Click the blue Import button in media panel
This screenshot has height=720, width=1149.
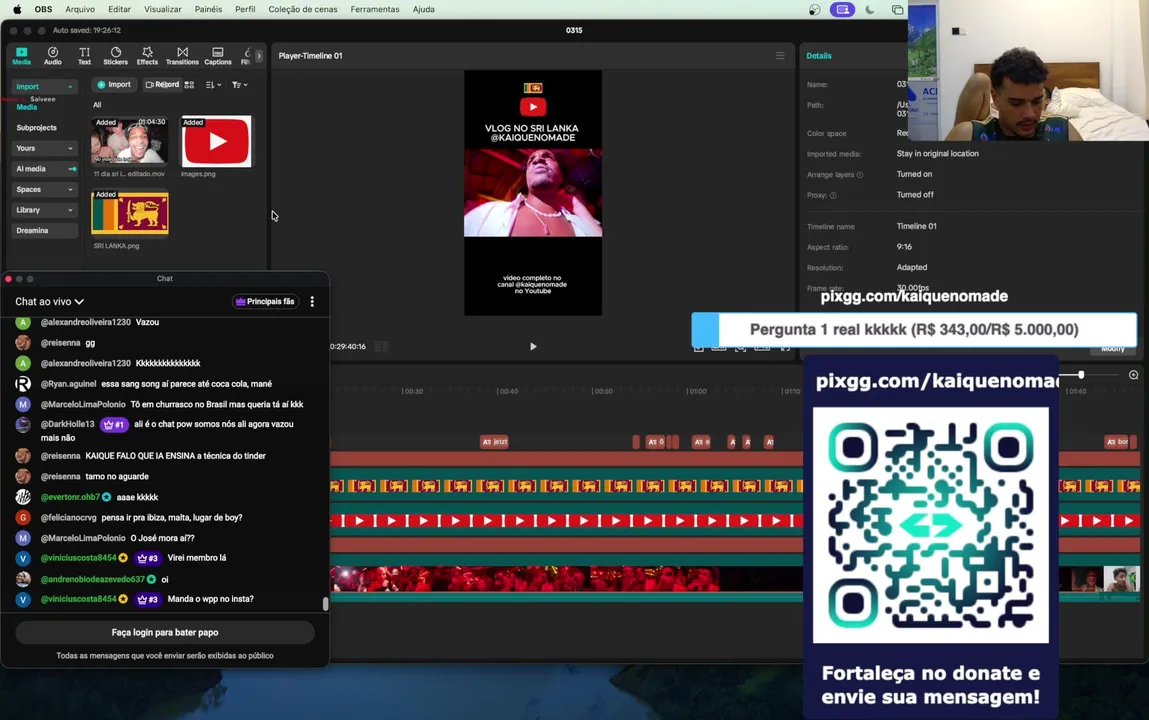[114, 85]
